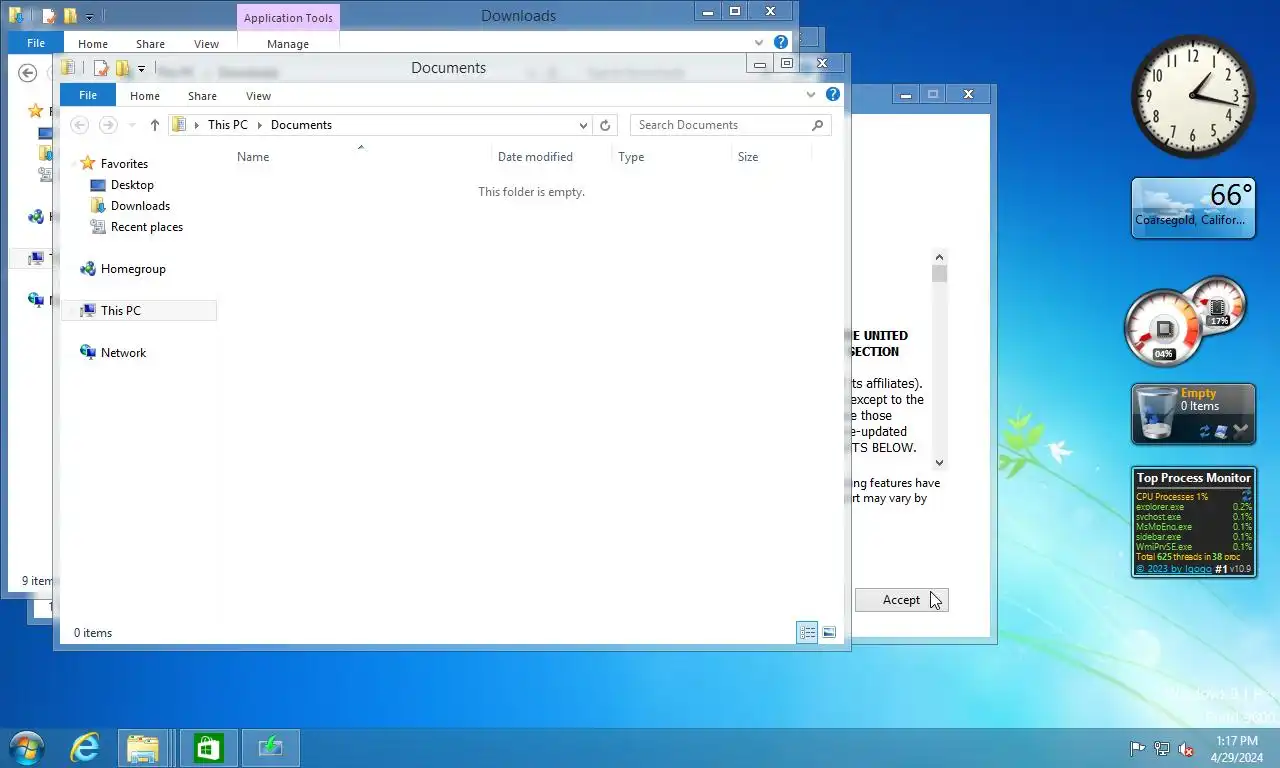Open Help icon in Documents window
Screen dimensions: 1280x768
tap(833, 94)
